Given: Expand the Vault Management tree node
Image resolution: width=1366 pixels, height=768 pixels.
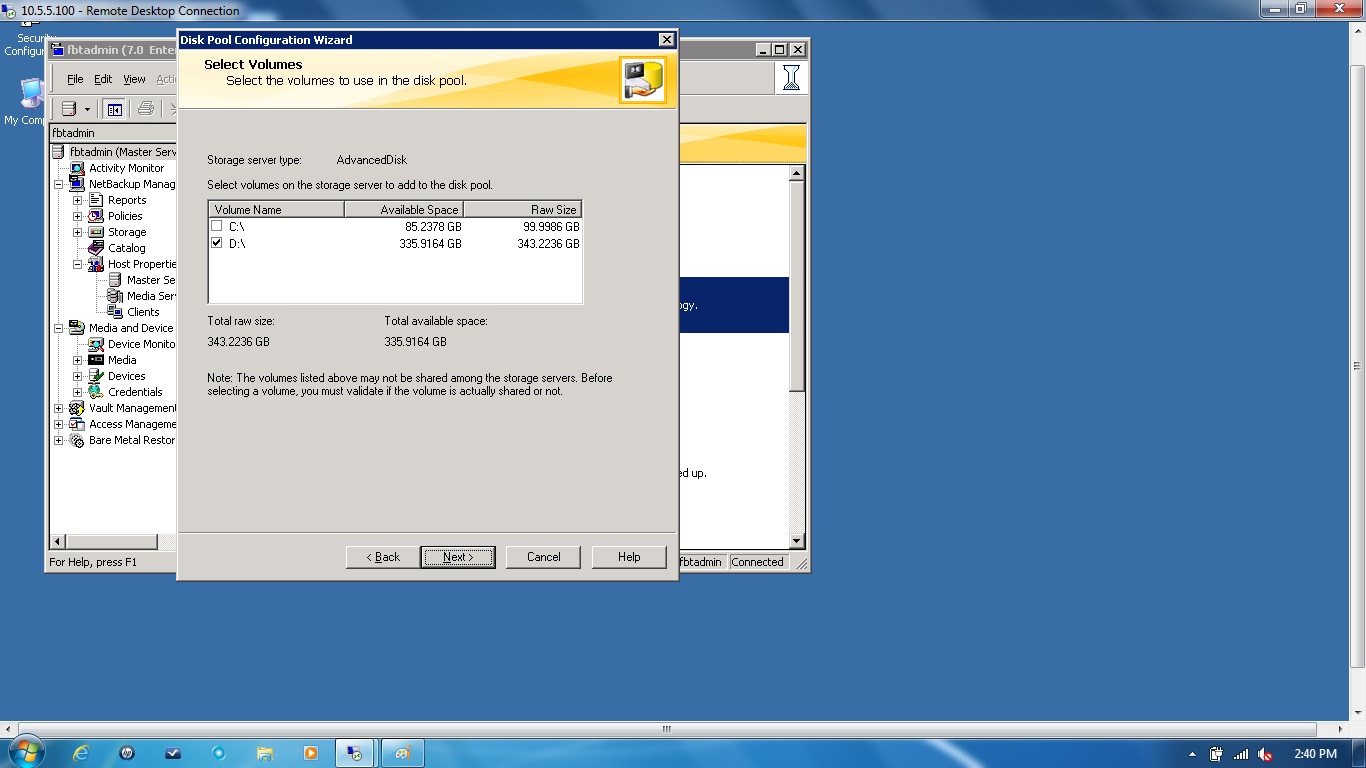Looking at the screenshot, I should [58, 408].
